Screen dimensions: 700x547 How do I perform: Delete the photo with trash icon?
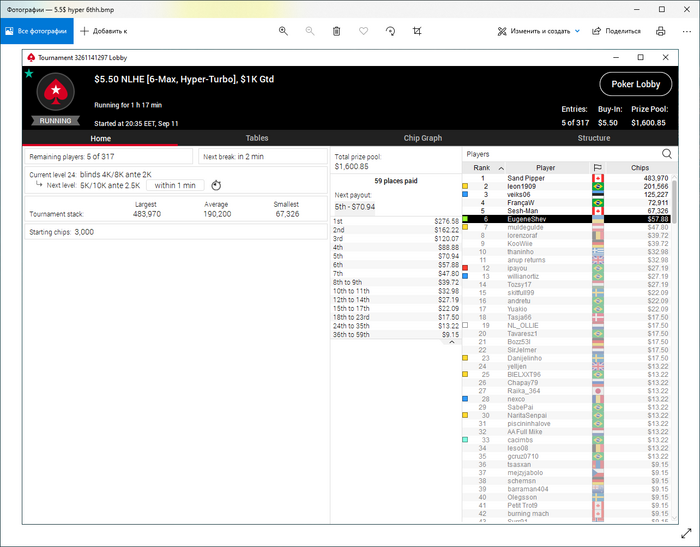[x=337, y=31]
